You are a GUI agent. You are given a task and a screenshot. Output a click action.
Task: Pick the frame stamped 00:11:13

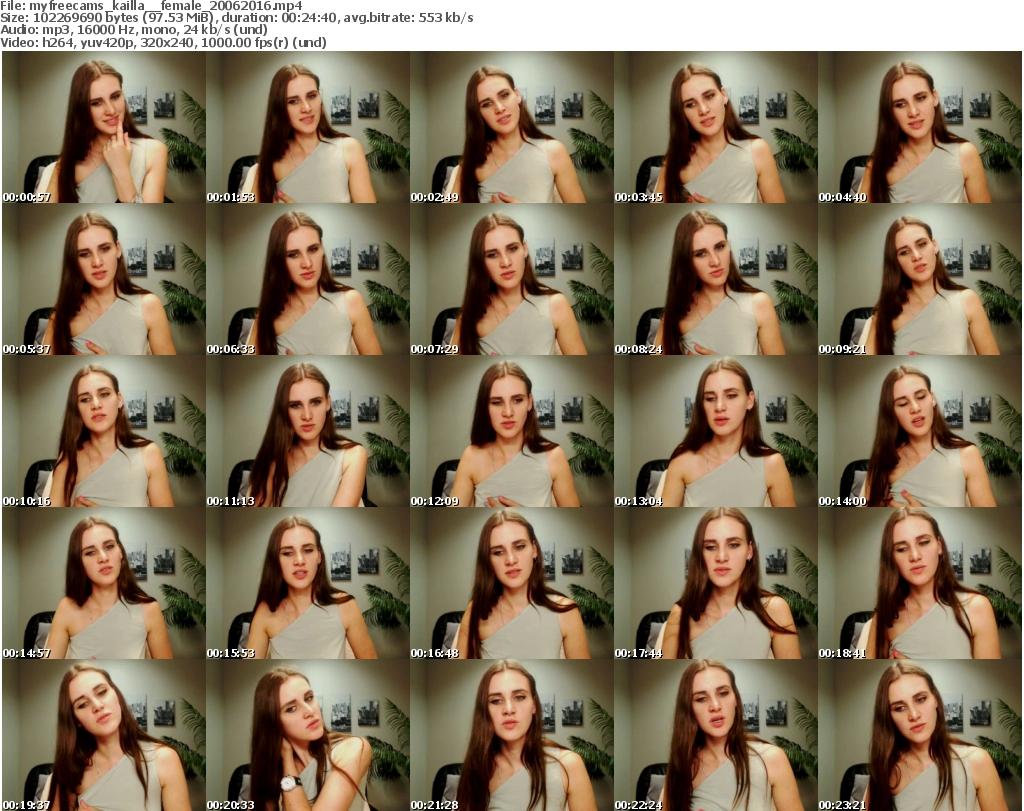pyautogui.click(x=308, y=432)
